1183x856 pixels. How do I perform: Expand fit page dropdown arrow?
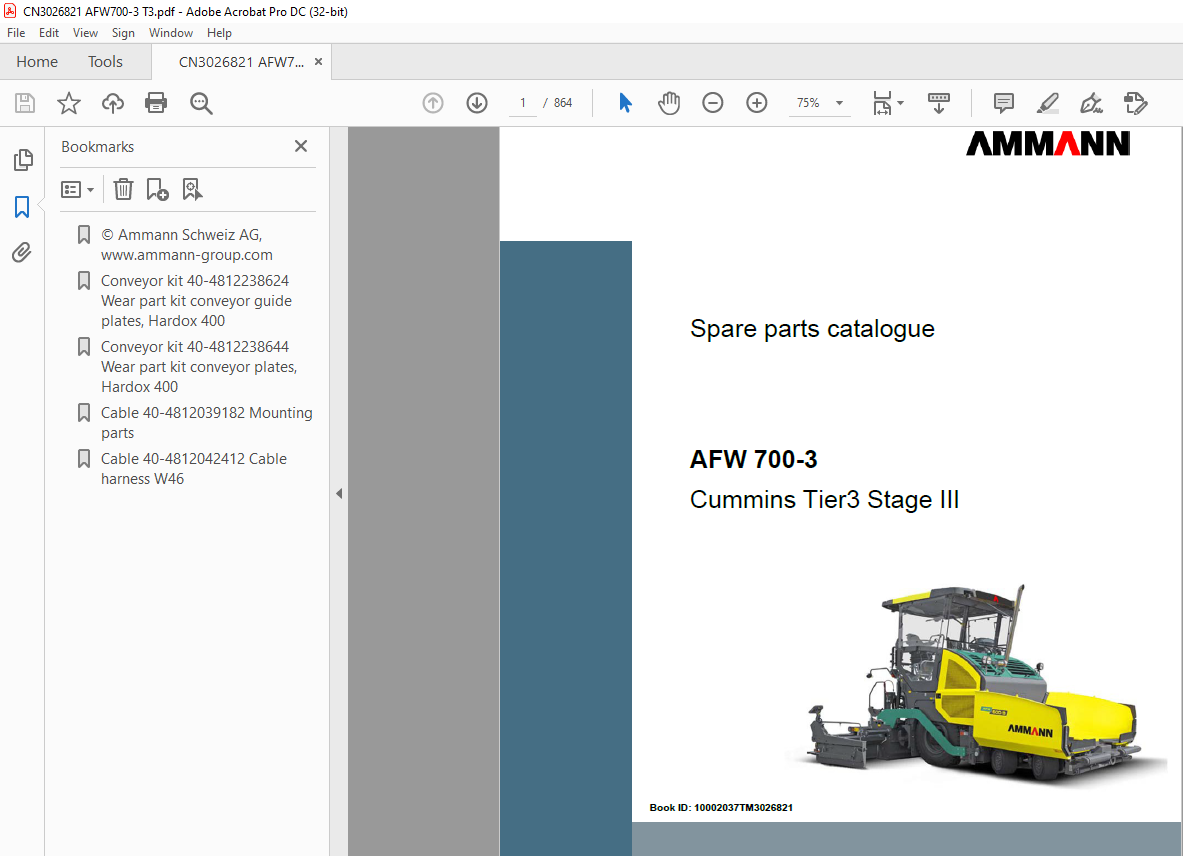point(900,103)
